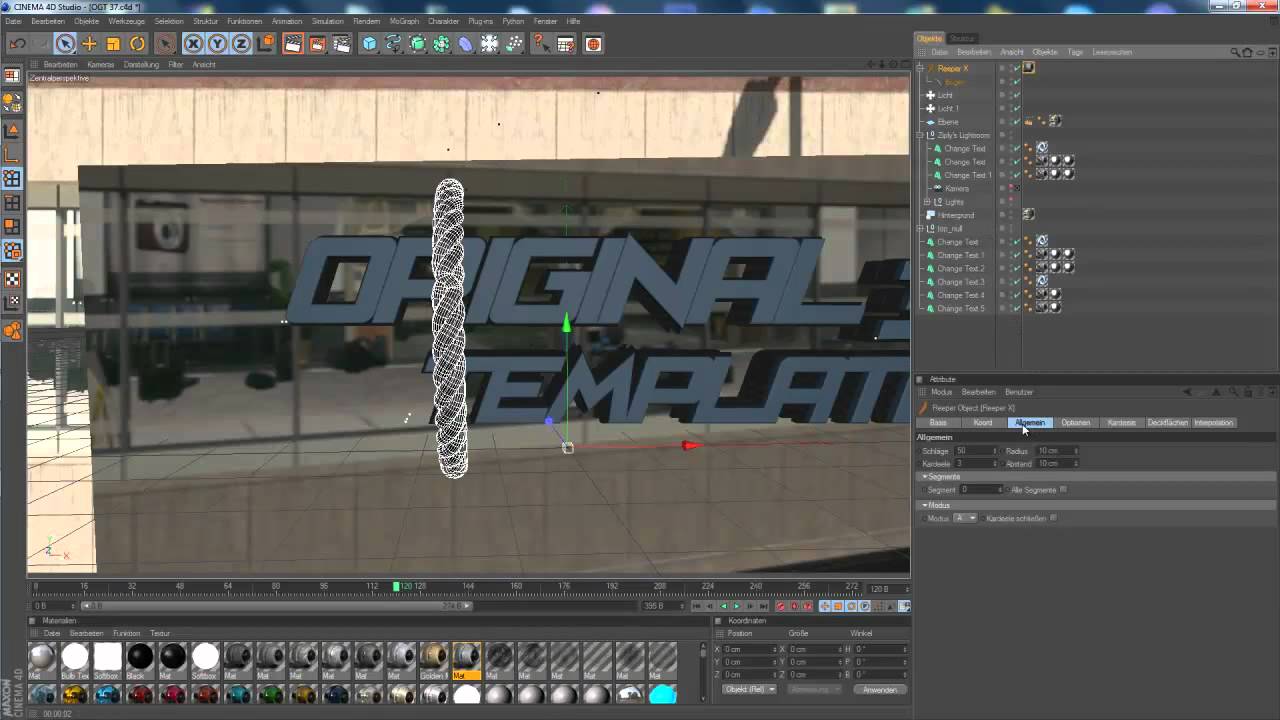
Task: Click the Radius value field
Action: [1057, 451]
